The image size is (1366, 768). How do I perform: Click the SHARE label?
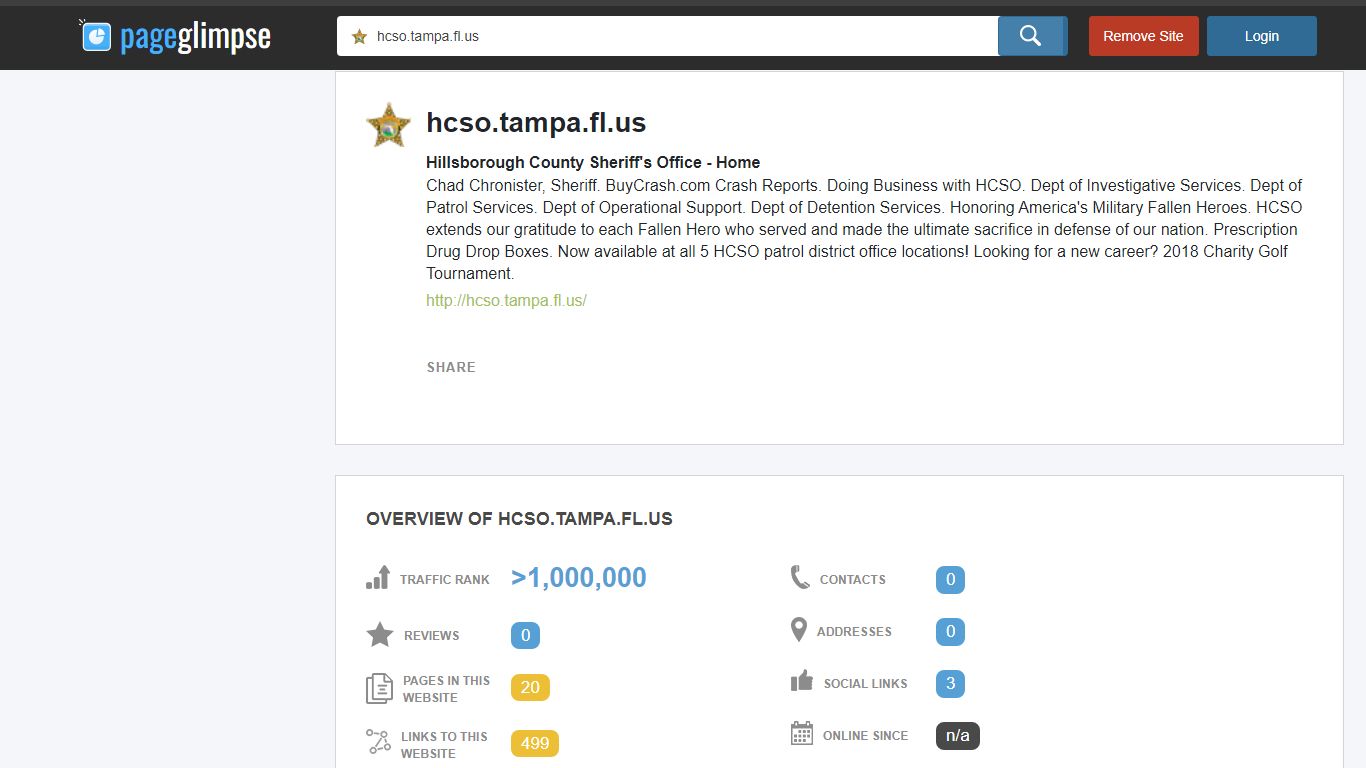[x=451, y=367]
